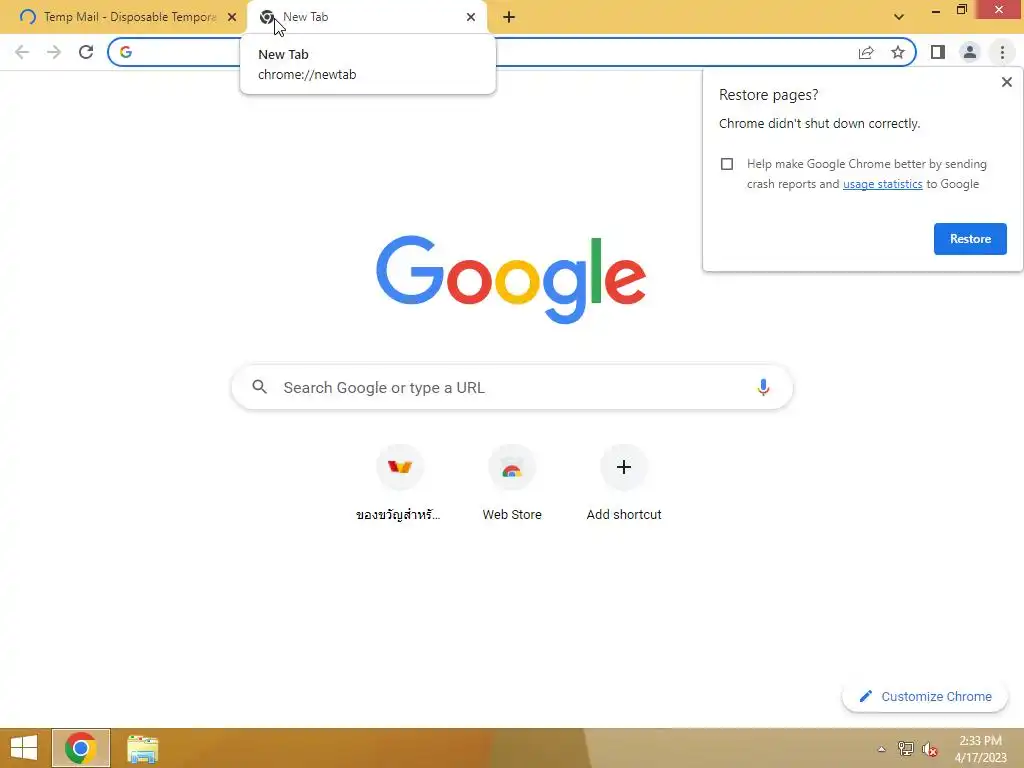Click the Google search box
The height and width of the screenshot is (768, 1024).
tap(512, 387)
